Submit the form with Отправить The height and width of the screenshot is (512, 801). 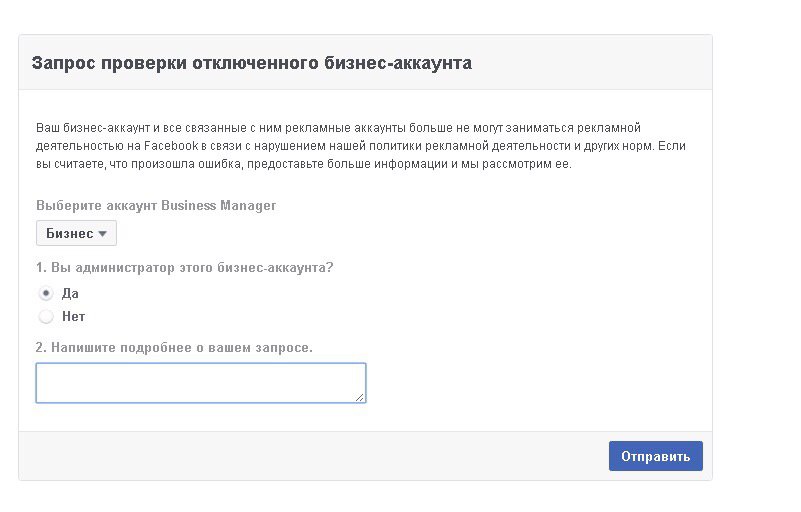click(x=655, y=456)
